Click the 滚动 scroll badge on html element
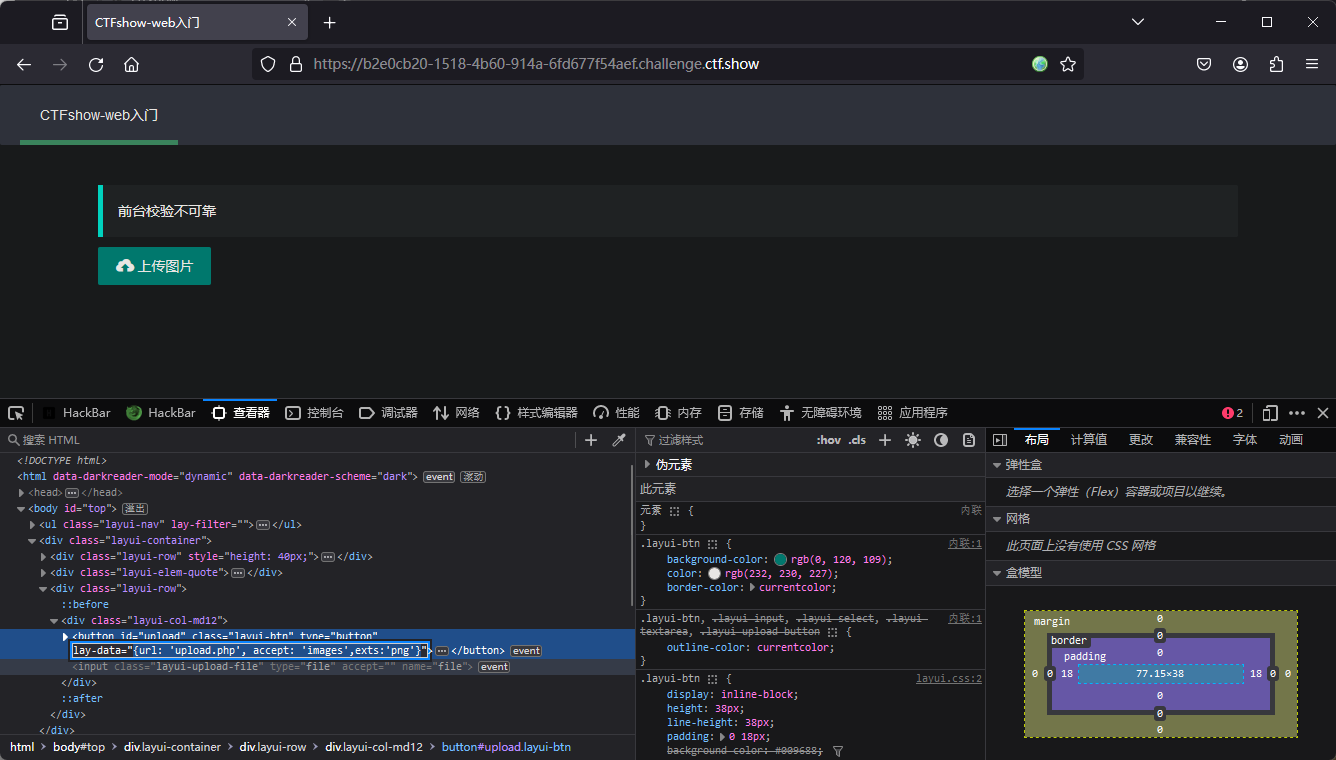The image size is (1336, 760). 473,477
